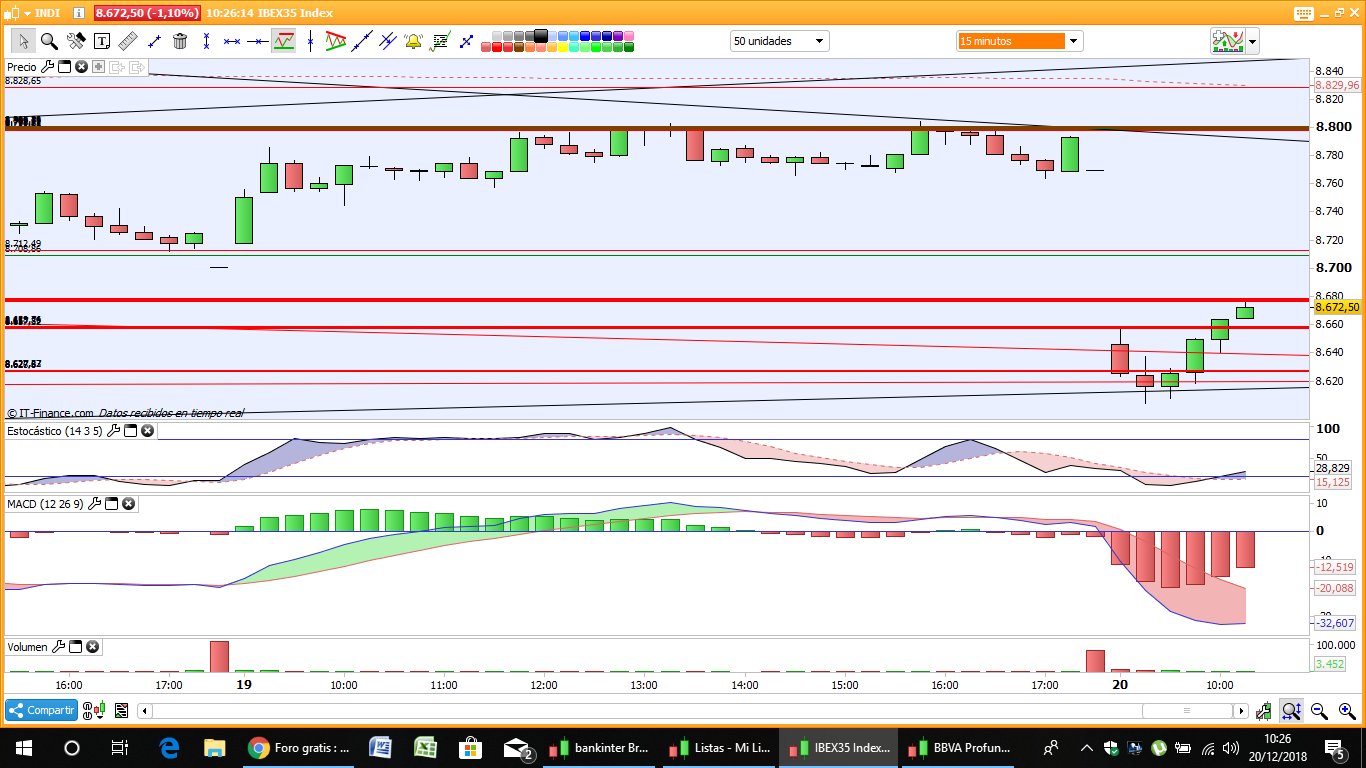Open the tools settings hammer-wrench icon
Viewport: 1366px width, 768px height.
click(76, 41)
